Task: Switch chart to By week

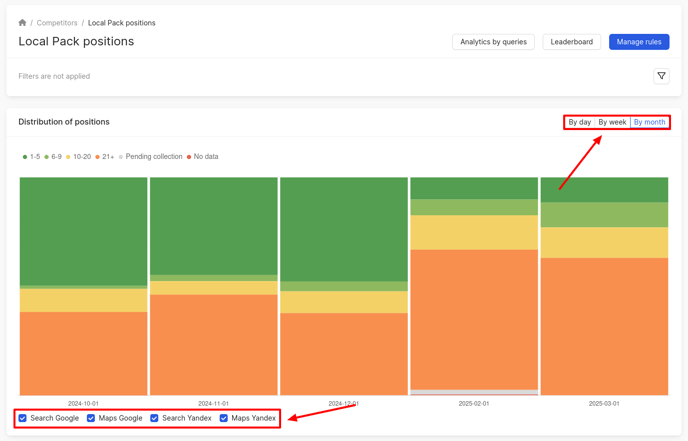Action: pyautogui.click(x=612, y=122)
